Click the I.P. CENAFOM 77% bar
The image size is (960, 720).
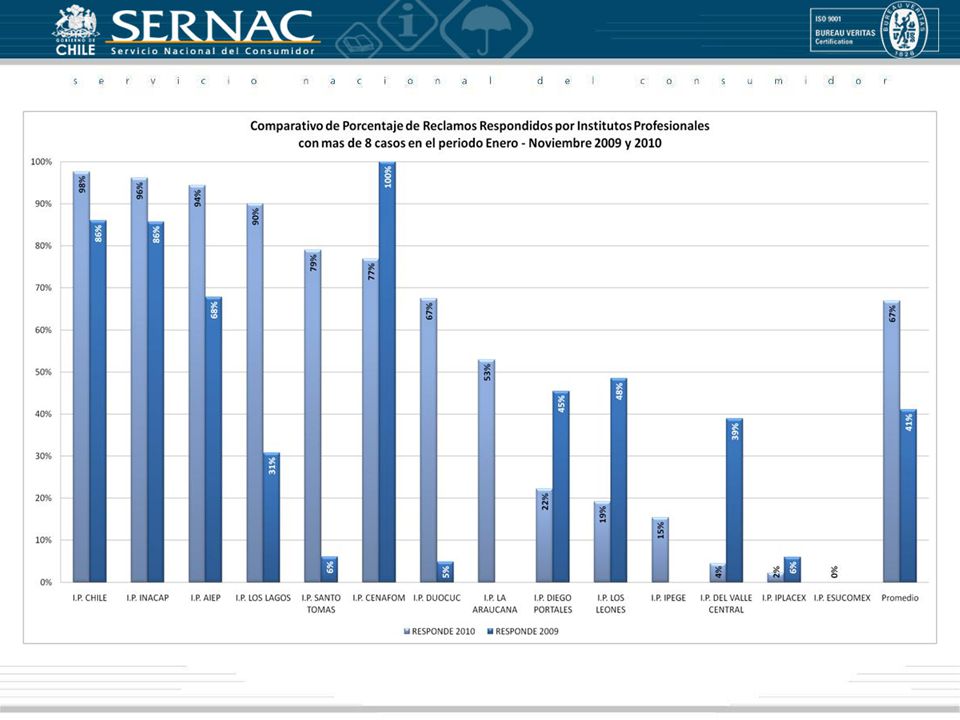(370, 420)
